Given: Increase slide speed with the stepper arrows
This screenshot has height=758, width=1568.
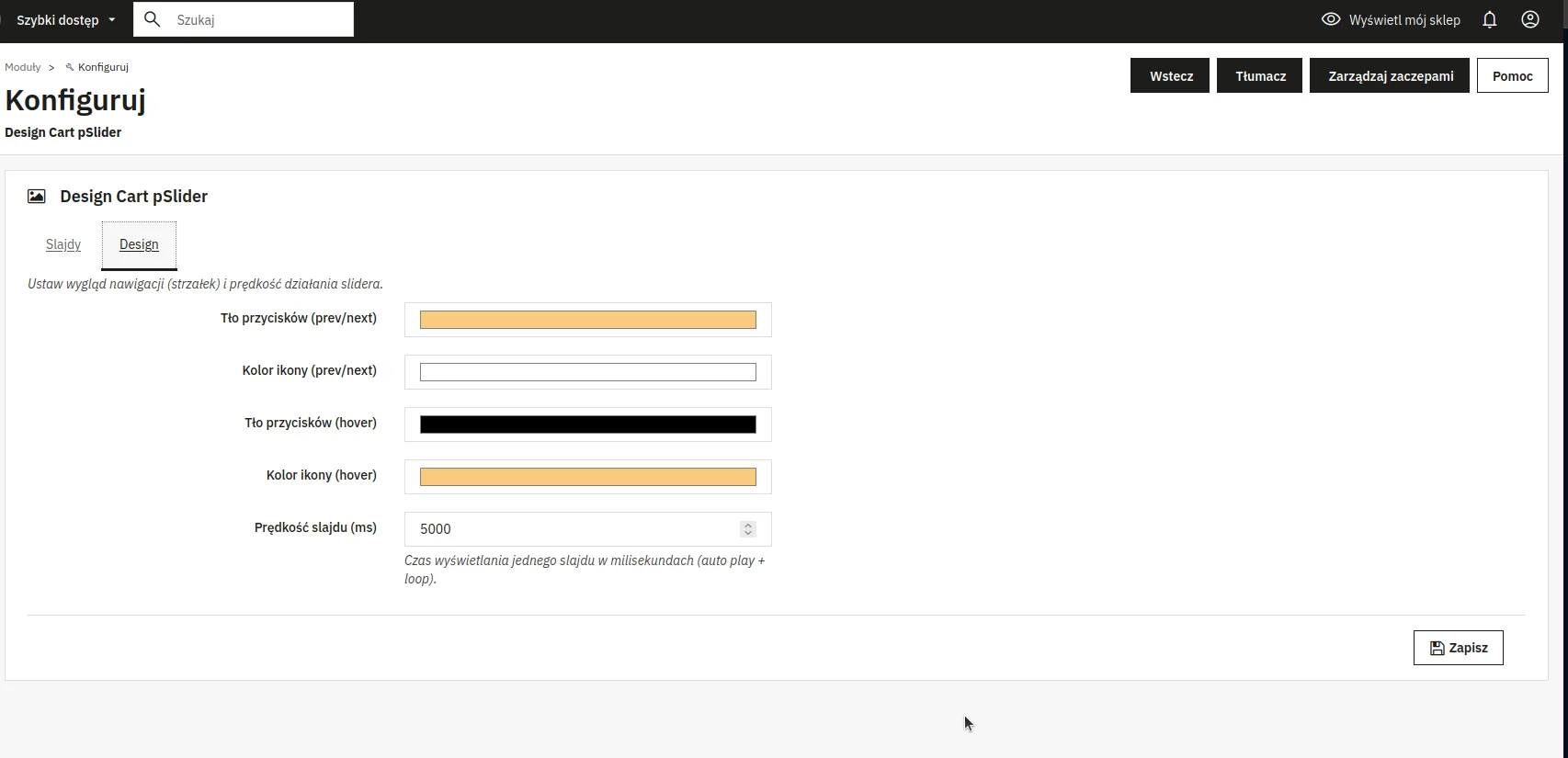Looking at the screenshot, I should [748, 525].
